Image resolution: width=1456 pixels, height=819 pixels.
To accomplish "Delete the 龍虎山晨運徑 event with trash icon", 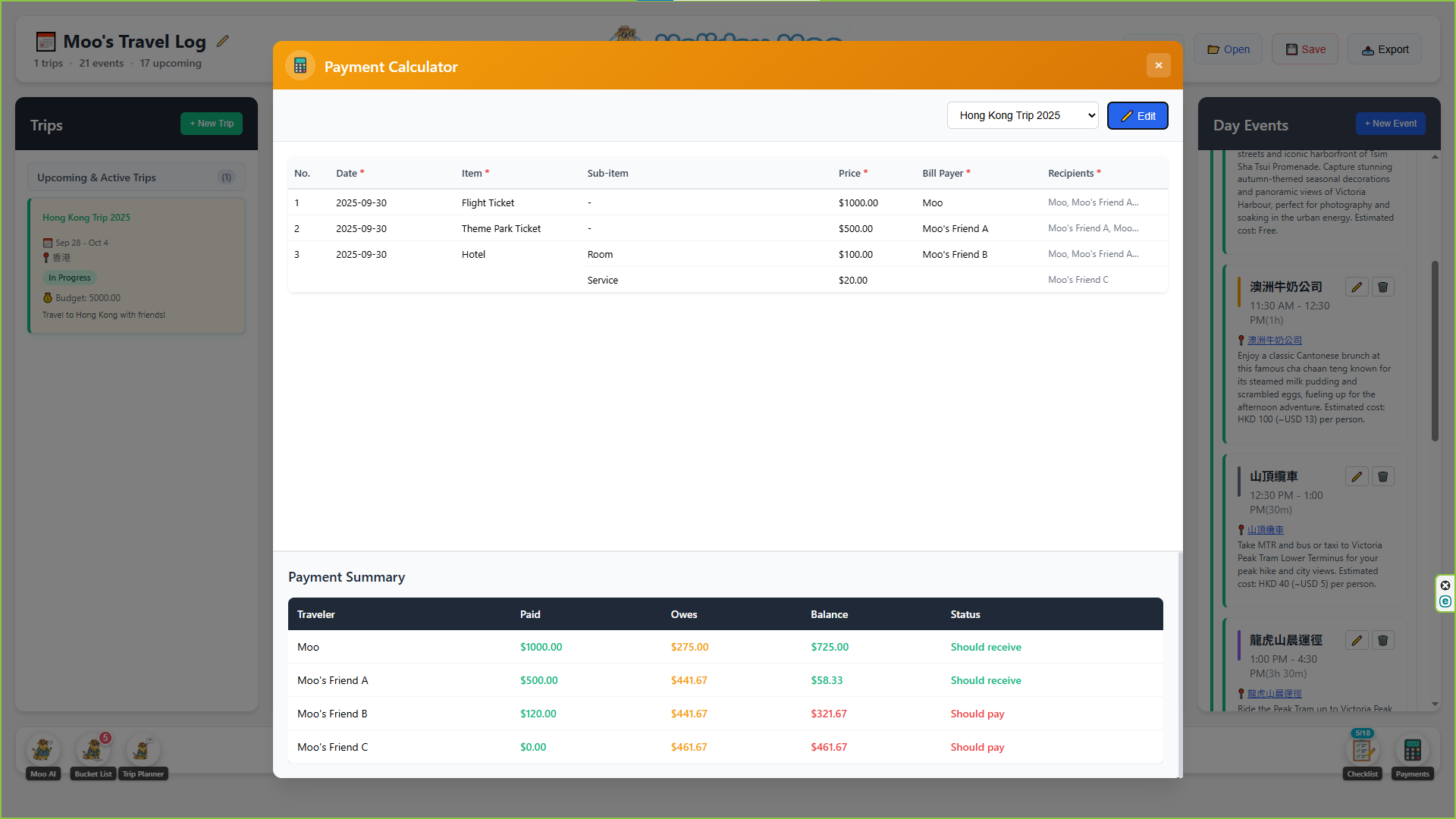I will click(1382, 641).
